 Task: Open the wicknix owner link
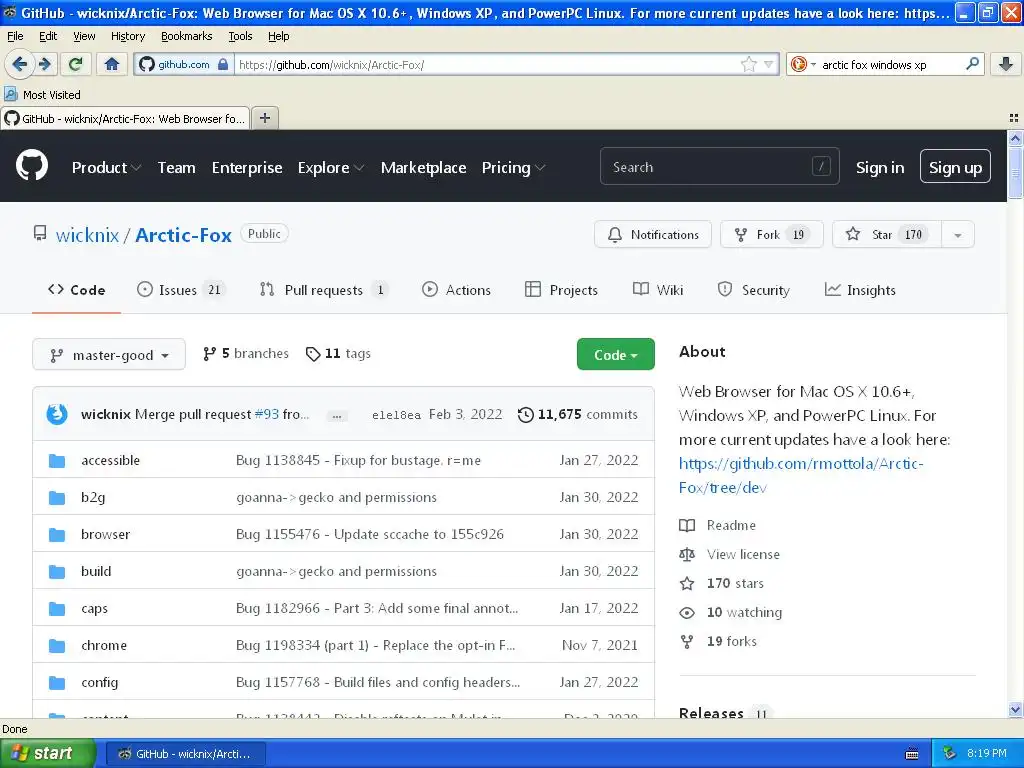[x=88, y=235]
